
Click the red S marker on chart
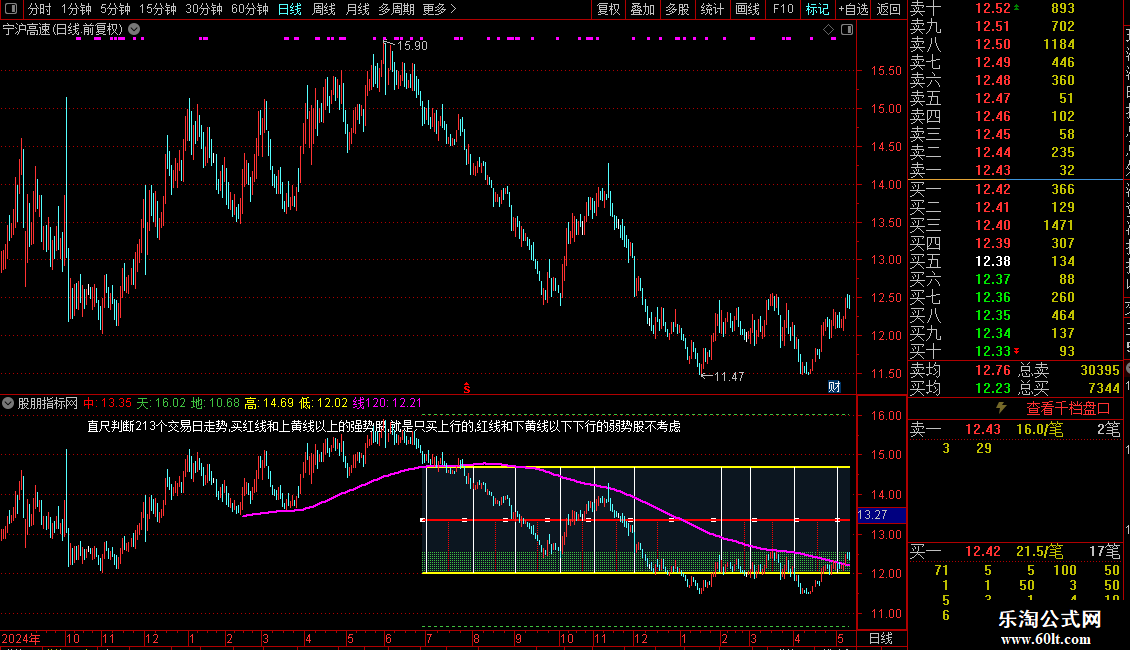pos(467,388)
